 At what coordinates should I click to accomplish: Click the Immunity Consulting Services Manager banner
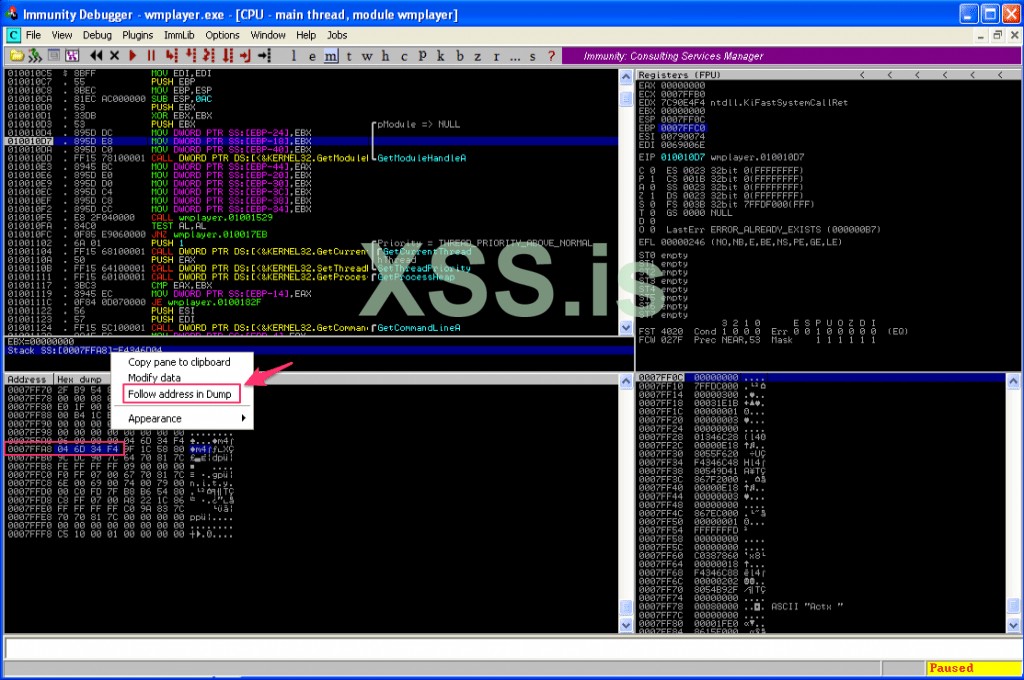point(791,56)
